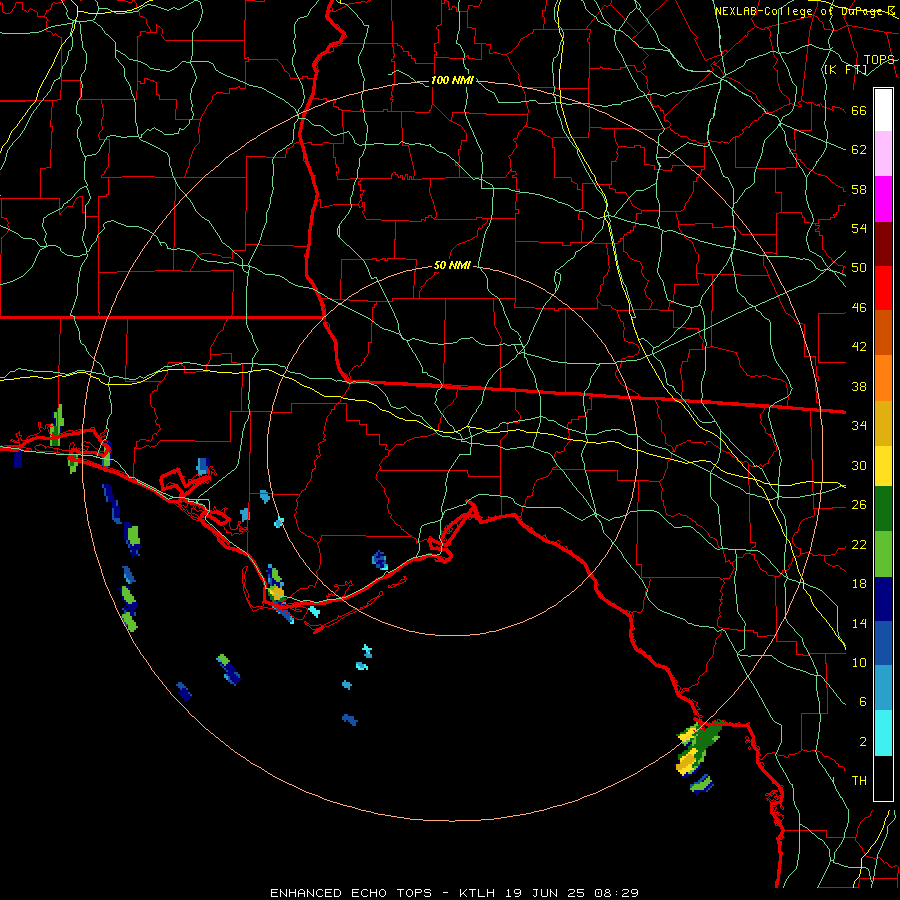Click the '38' legend value
This screenshot has height=900, width=900.
[859, 386]
